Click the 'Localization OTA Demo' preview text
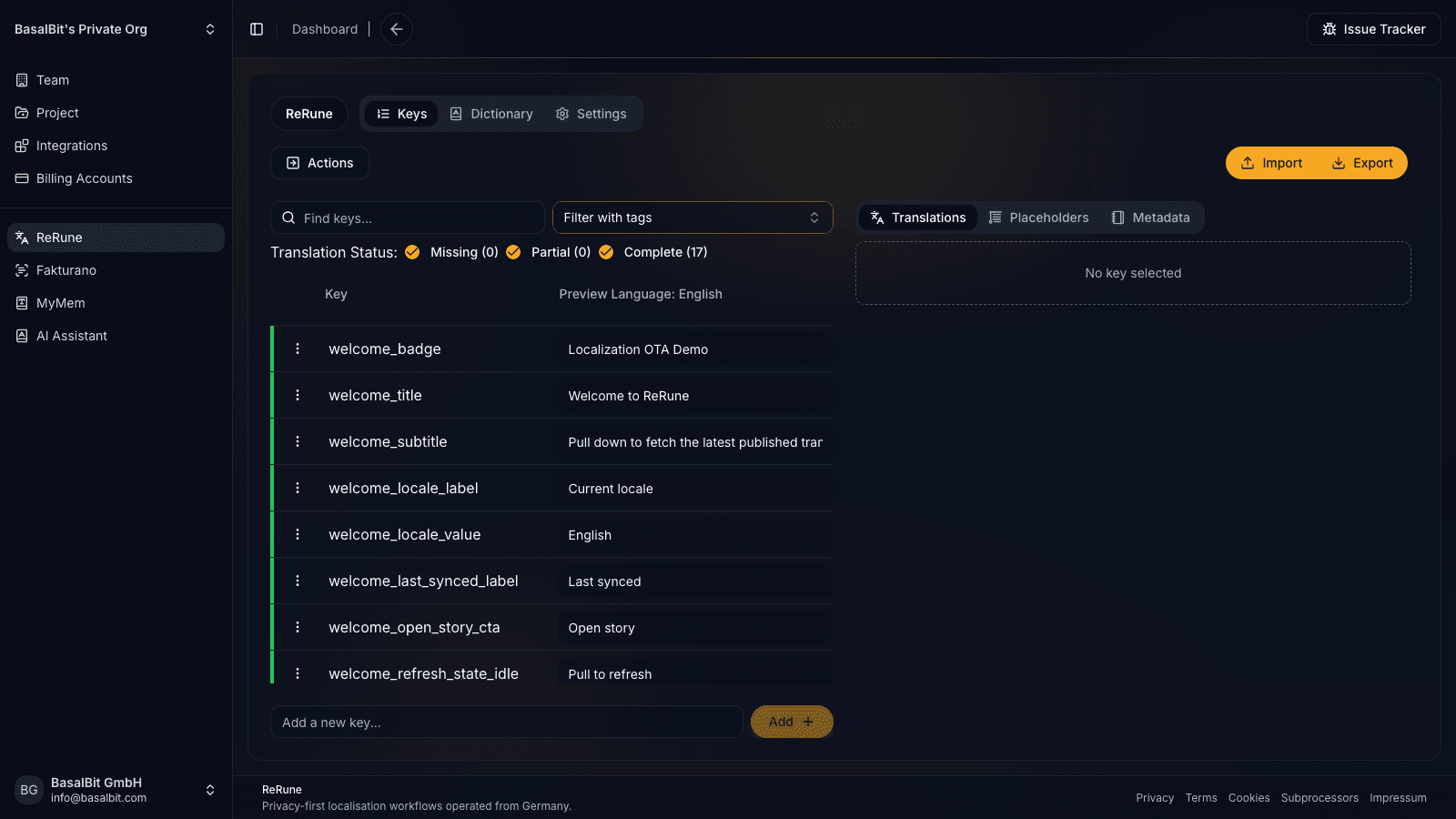Screen dimensions: 1456x819 point(638,349)
